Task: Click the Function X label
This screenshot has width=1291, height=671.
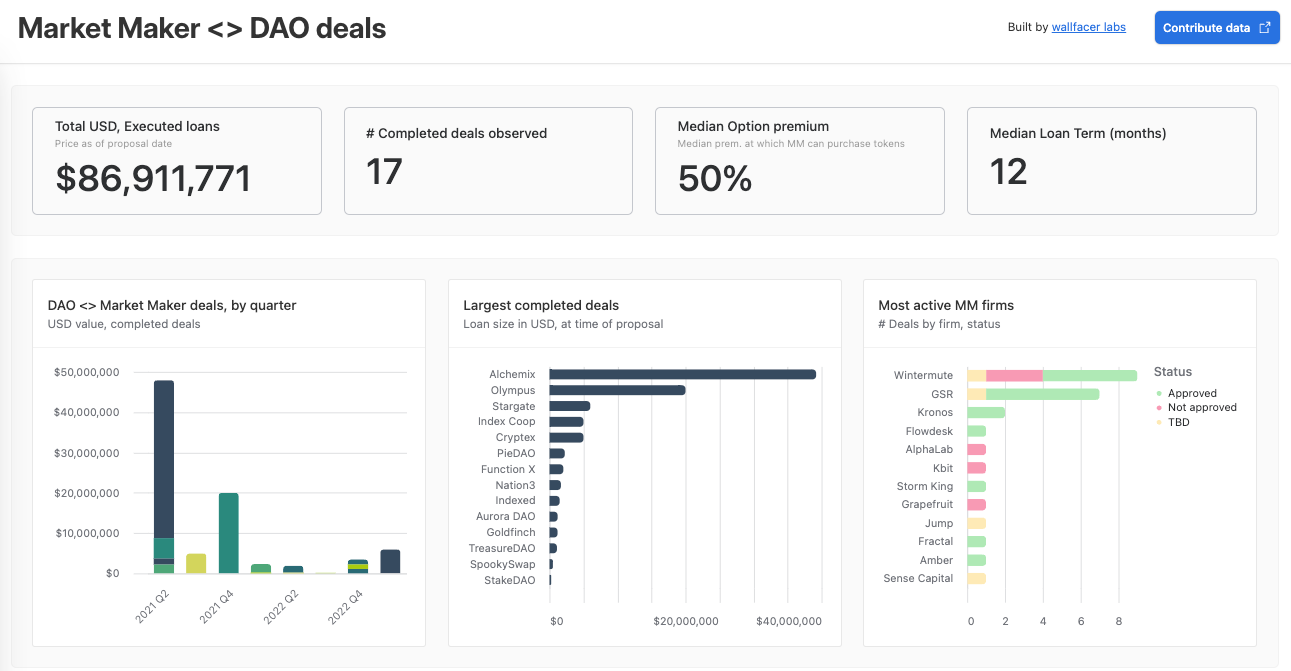Action: click(x=508, y=469)
